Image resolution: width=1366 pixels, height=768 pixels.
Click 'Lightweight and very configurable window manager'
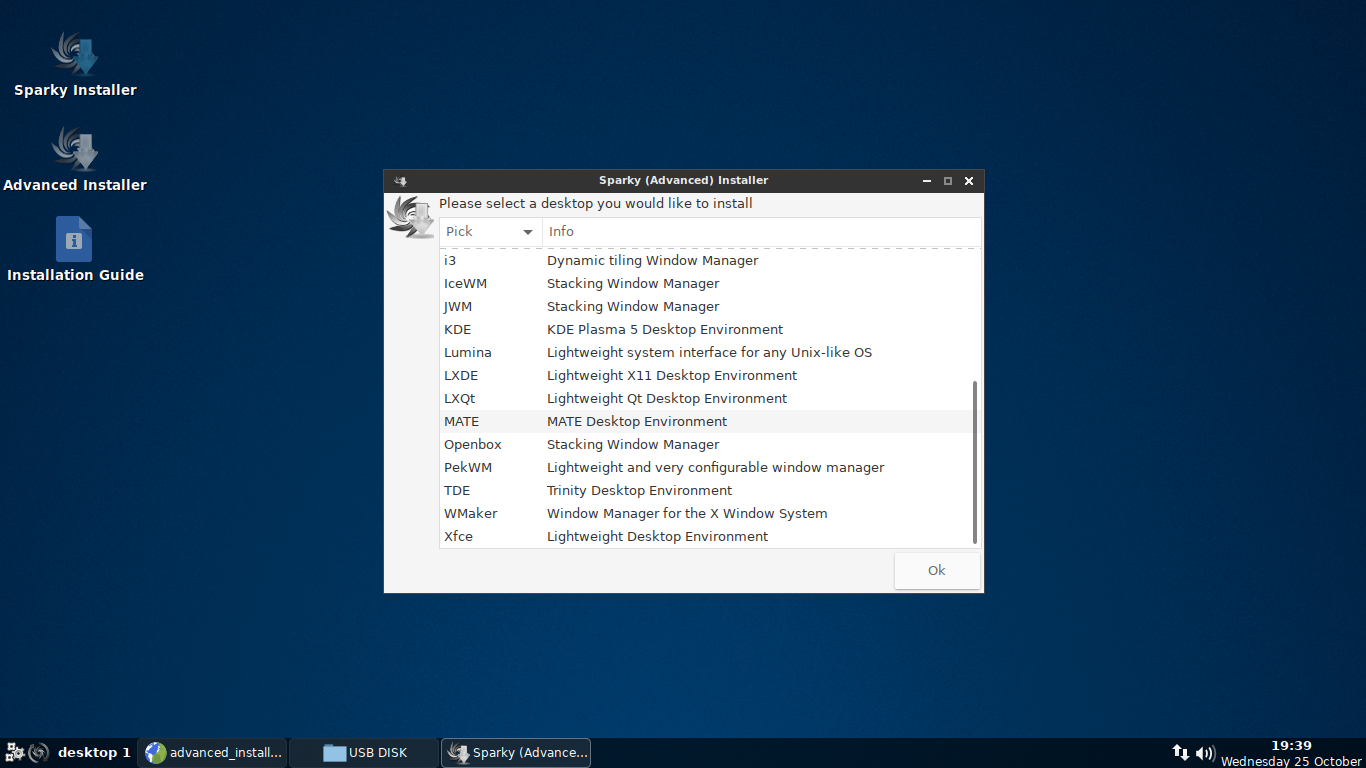point(715,467)
